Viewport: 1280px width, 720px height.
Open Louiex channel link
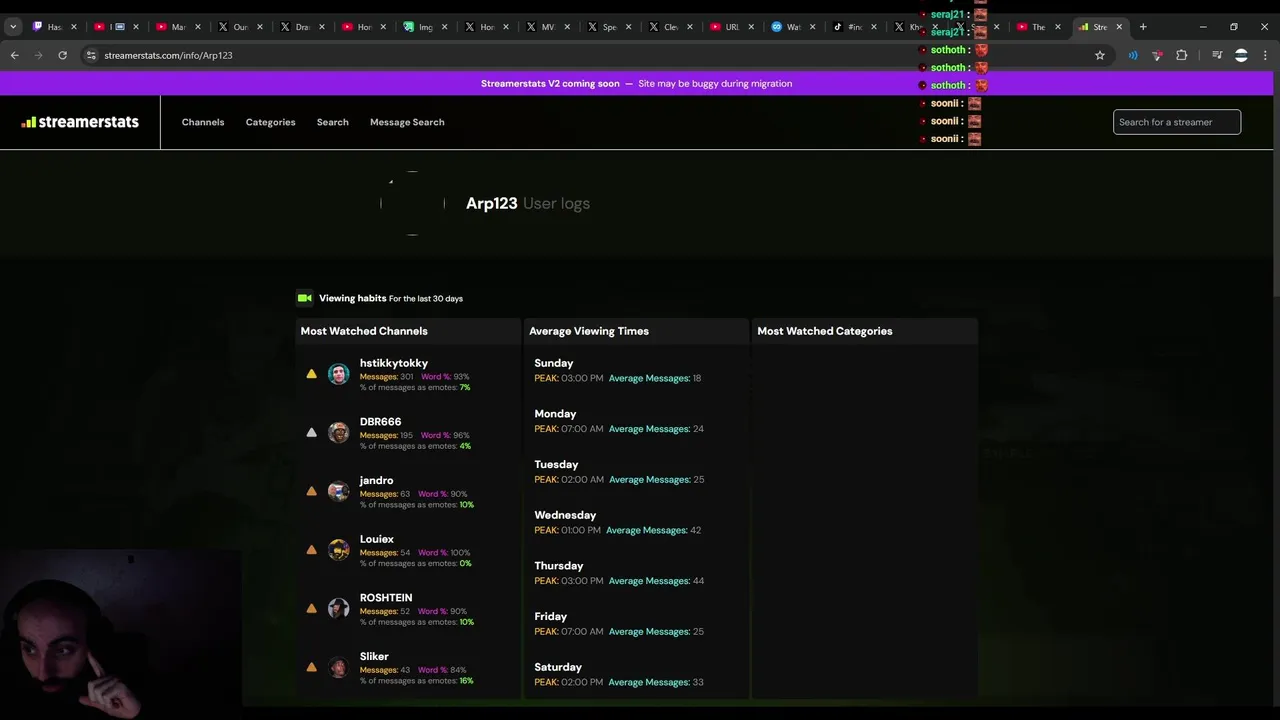(377, 539)
